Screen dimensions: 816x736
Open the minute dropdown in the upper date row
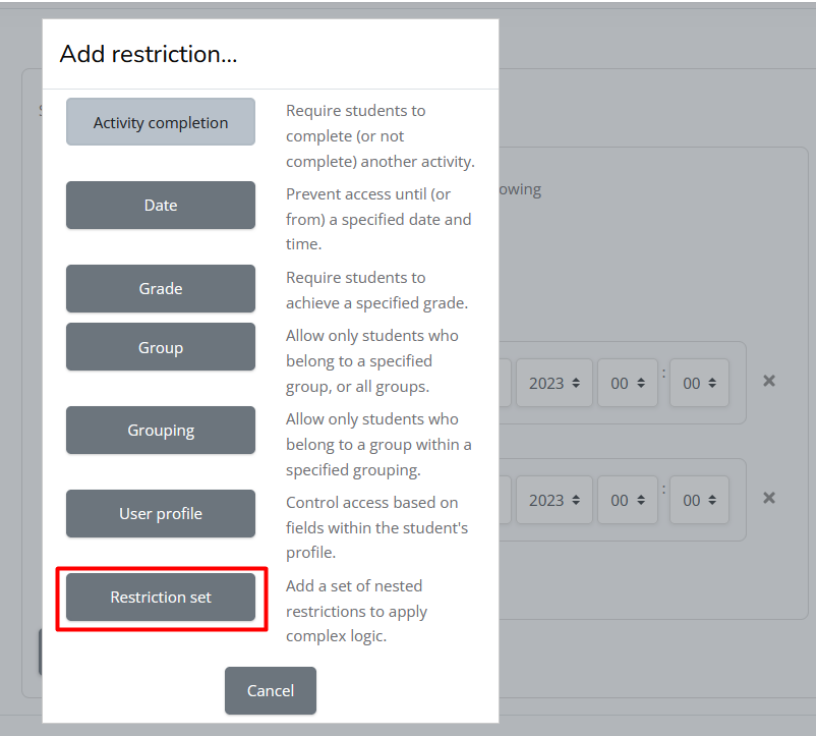[x=699, y=383]
